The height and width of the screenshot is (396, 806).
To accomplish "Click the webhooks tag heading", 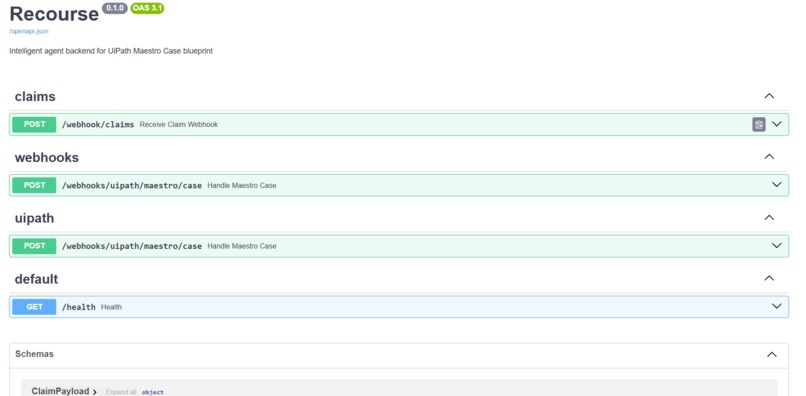I will (x=47, y=157).
